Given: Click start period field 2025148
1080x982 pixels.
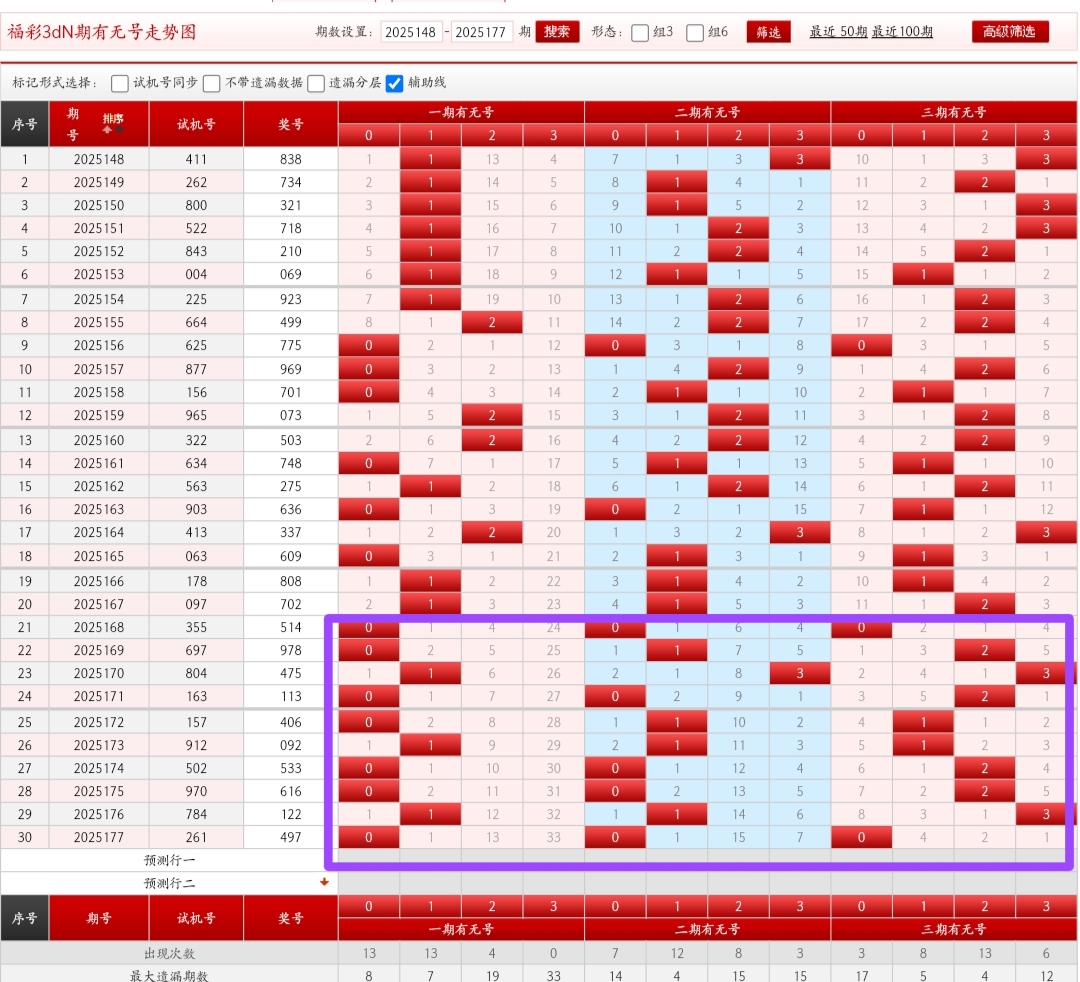Looking at the screenshot, I should [411, 32].
